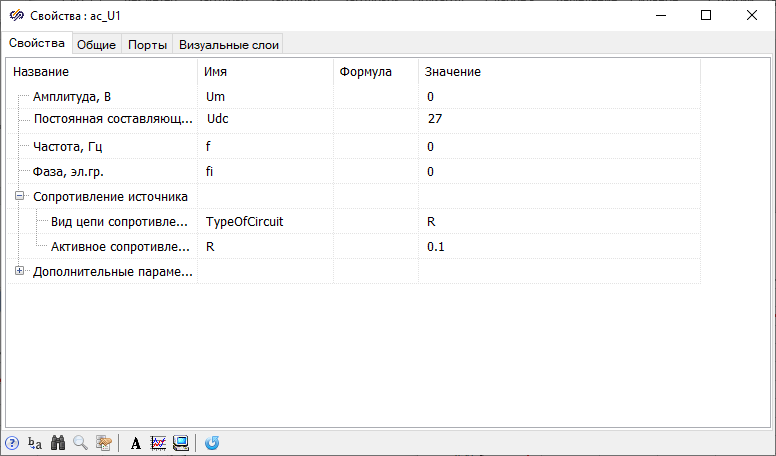Open the Порты tab
Viewport: 776px width, 456px height.
point(147,44)
